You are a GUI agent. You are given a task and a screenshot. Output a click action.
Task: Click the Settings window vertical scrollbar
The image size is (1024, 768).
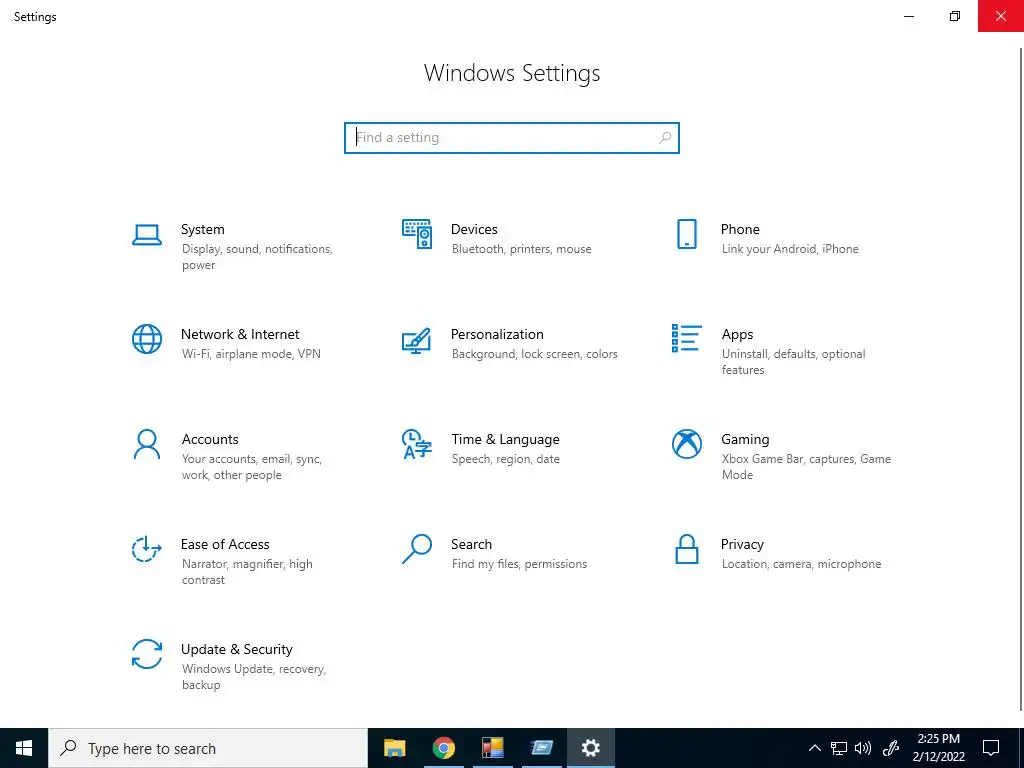click(1021, 379)
